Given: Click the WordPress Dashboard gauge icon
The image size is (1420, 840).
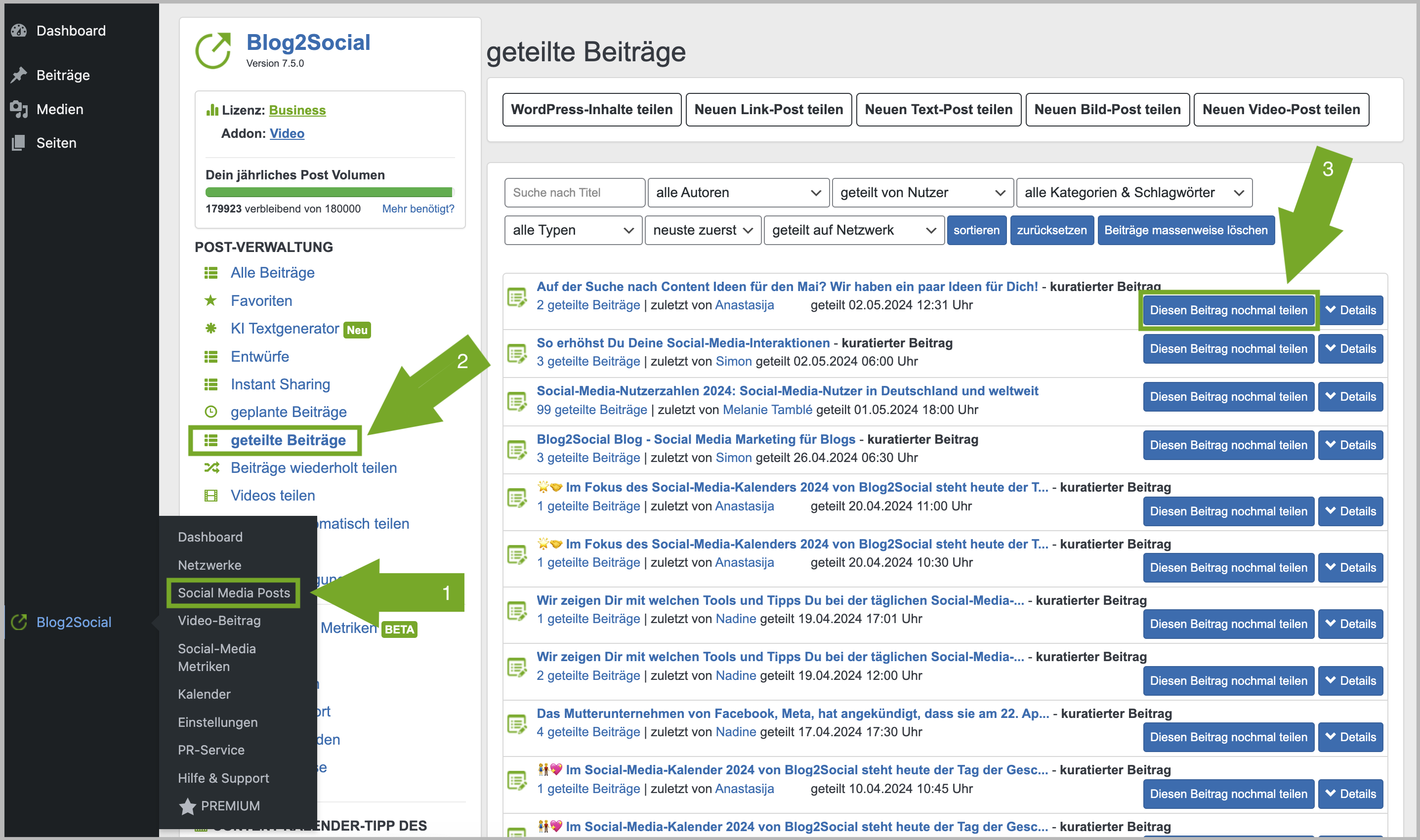Looking at the screenshot, I should [x=19, y=31].
